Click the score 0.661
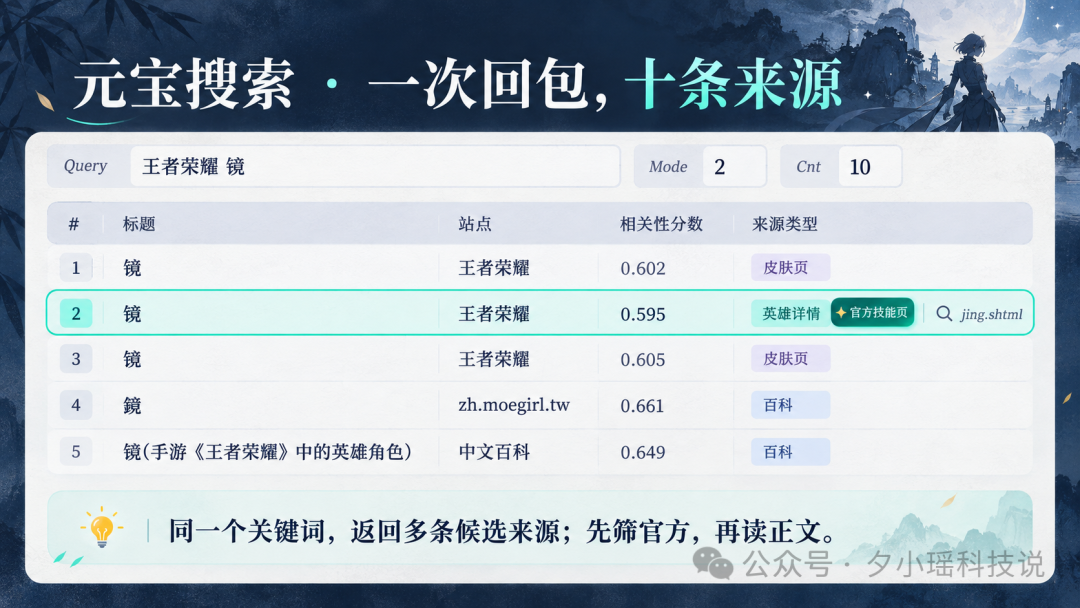Image resolution: width=1080 pixels, height=608 pixels. coord(642,406)
